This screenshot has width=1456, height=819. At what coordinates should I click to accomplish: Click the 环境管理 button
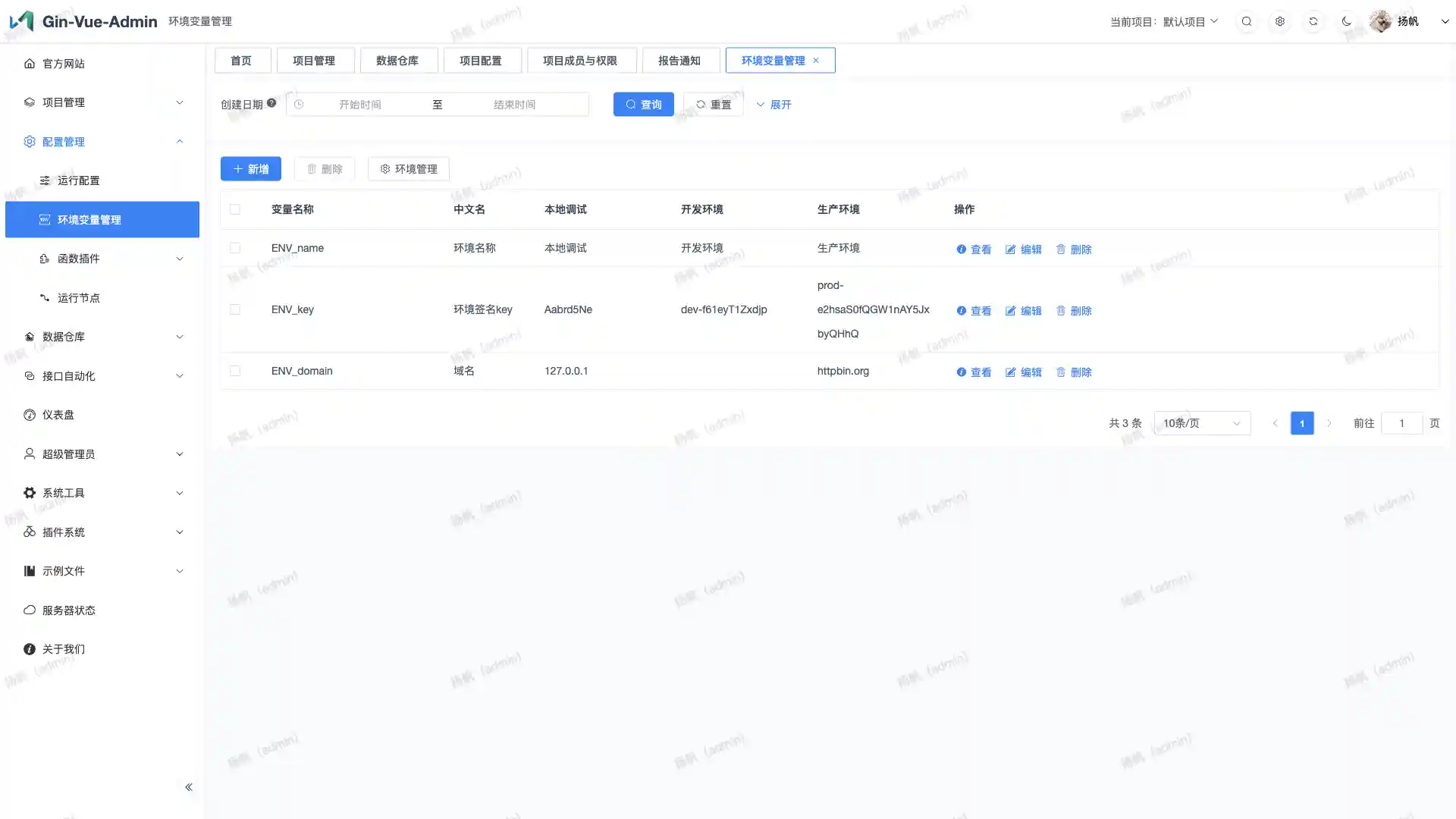(409, 169)
